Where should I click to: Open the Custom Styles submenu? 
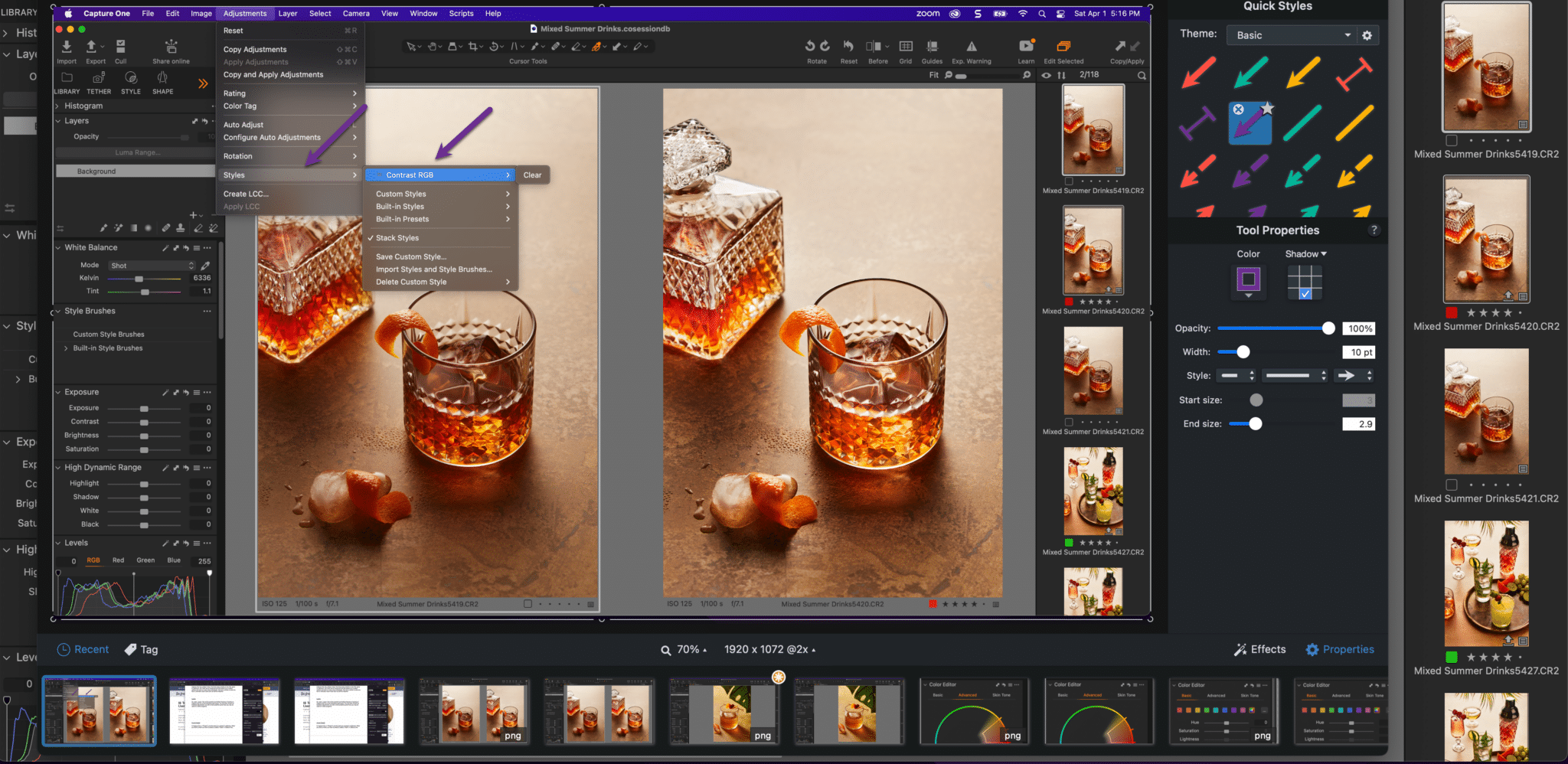click(x=442, y=194)
